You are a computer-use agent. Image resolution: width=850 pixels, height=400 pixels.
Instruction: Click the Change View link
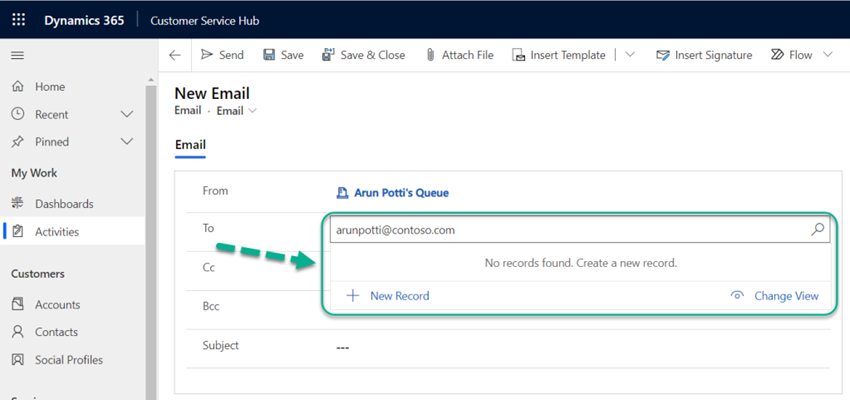click(x=787, y=296)
